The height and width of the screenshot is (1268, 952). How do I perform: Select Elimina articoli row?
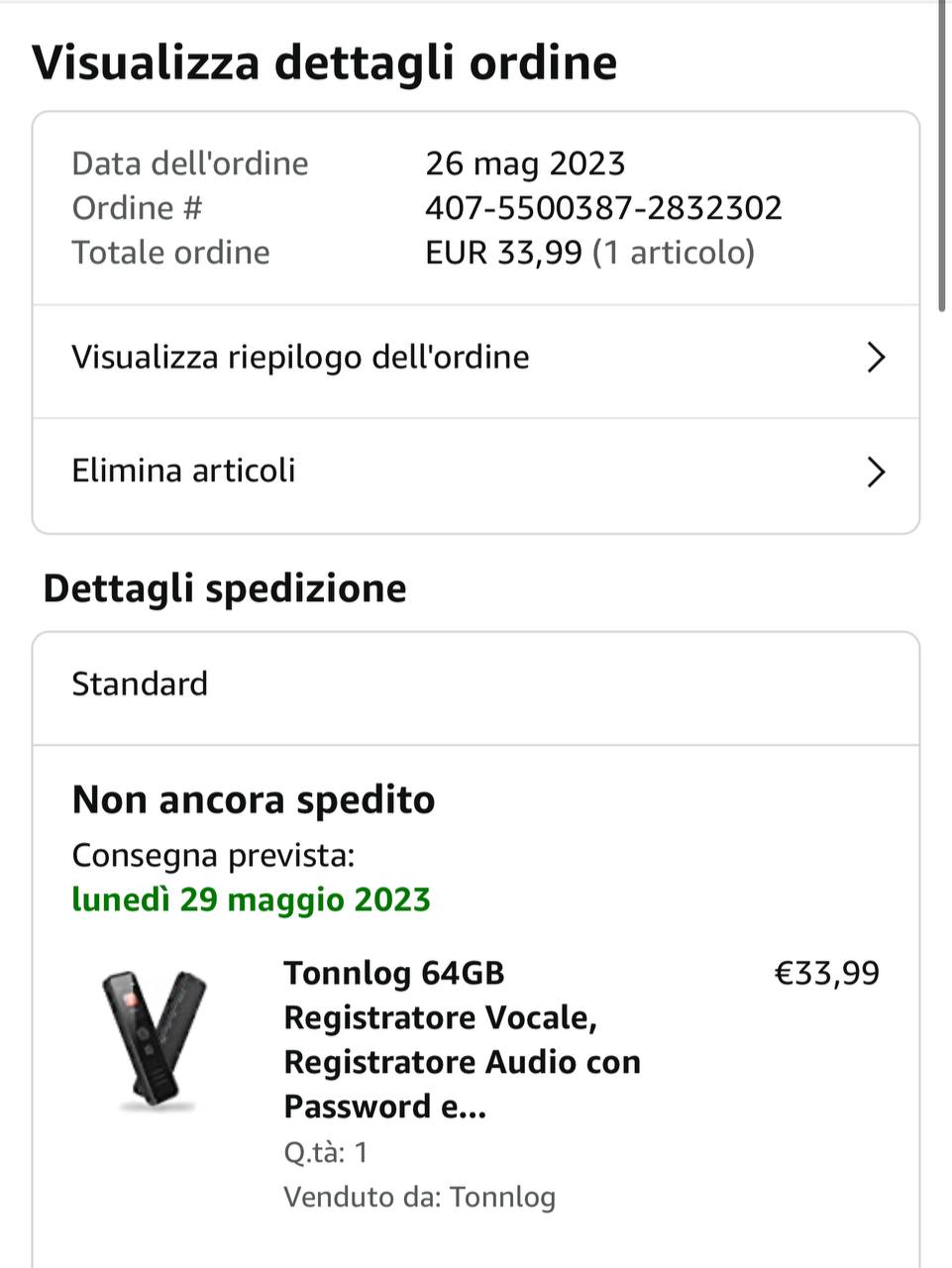(x=184, y=471)
